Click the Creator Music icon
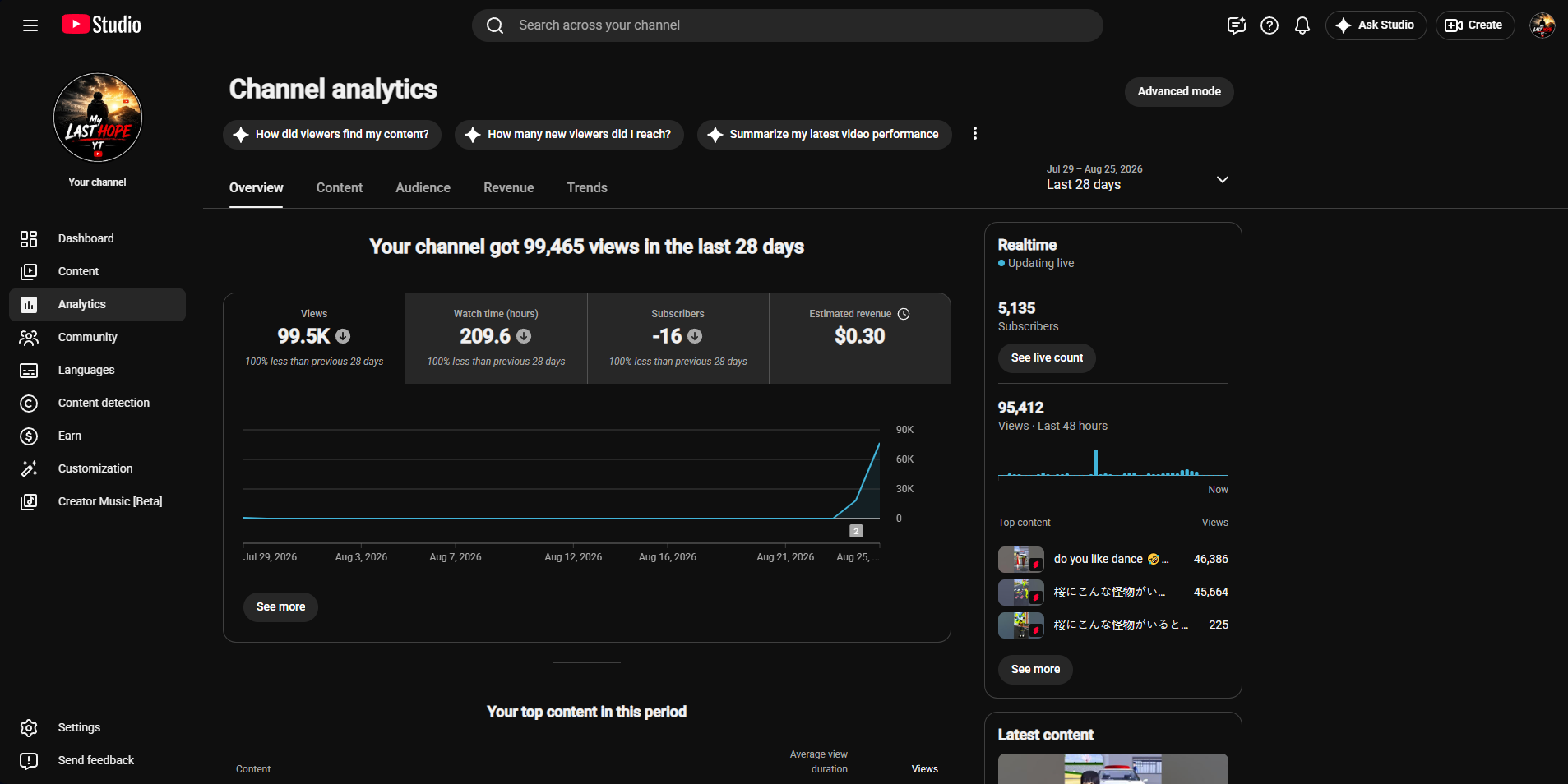The height and width of the screenshot is (784, 1568). (x=29, y=501)
